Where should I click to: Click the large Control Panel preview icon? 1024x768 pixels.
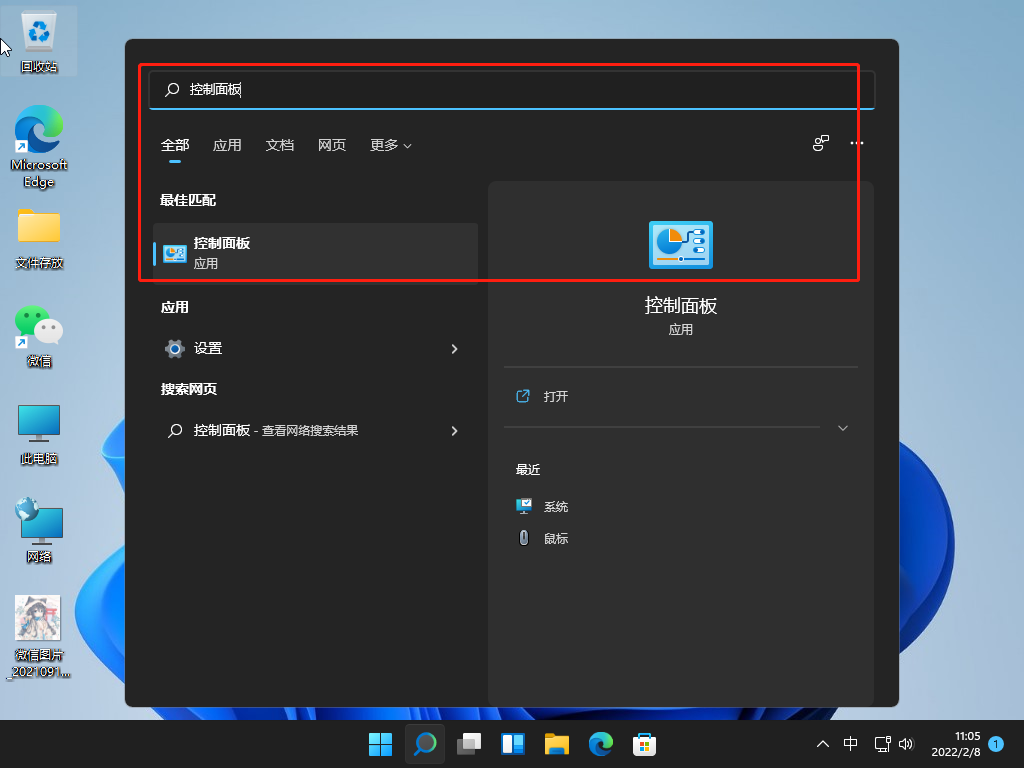[681, 244]
